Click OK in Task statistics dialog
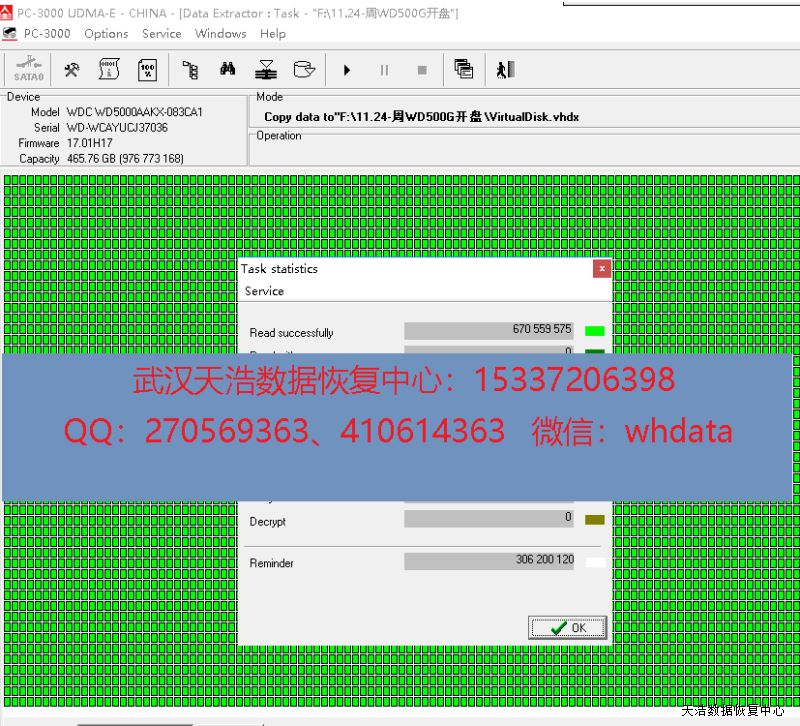The image size is (800, 726). click(568, 628)
